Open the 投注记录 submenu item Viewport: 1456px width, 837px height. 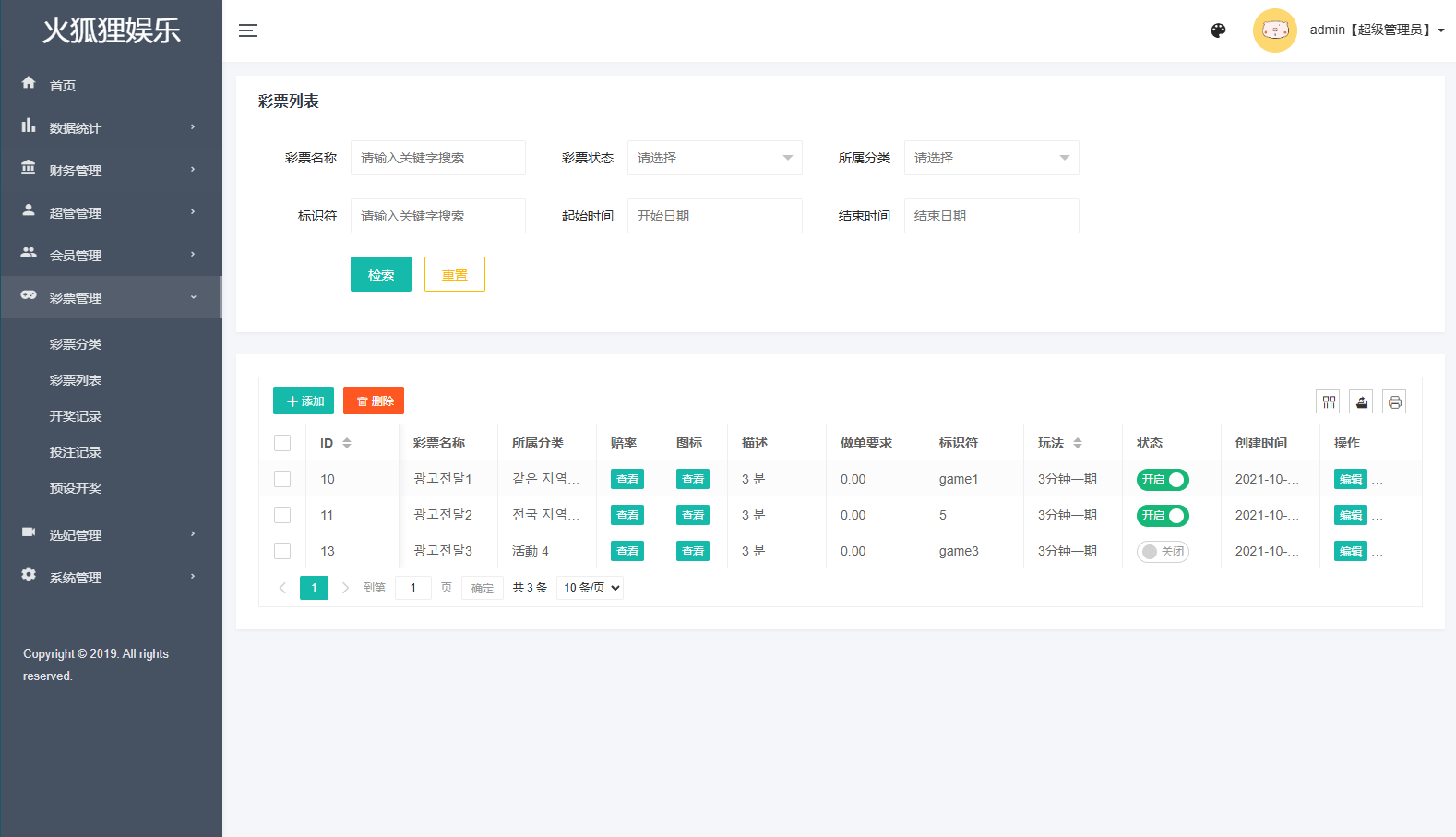click(x=76, y=452)
